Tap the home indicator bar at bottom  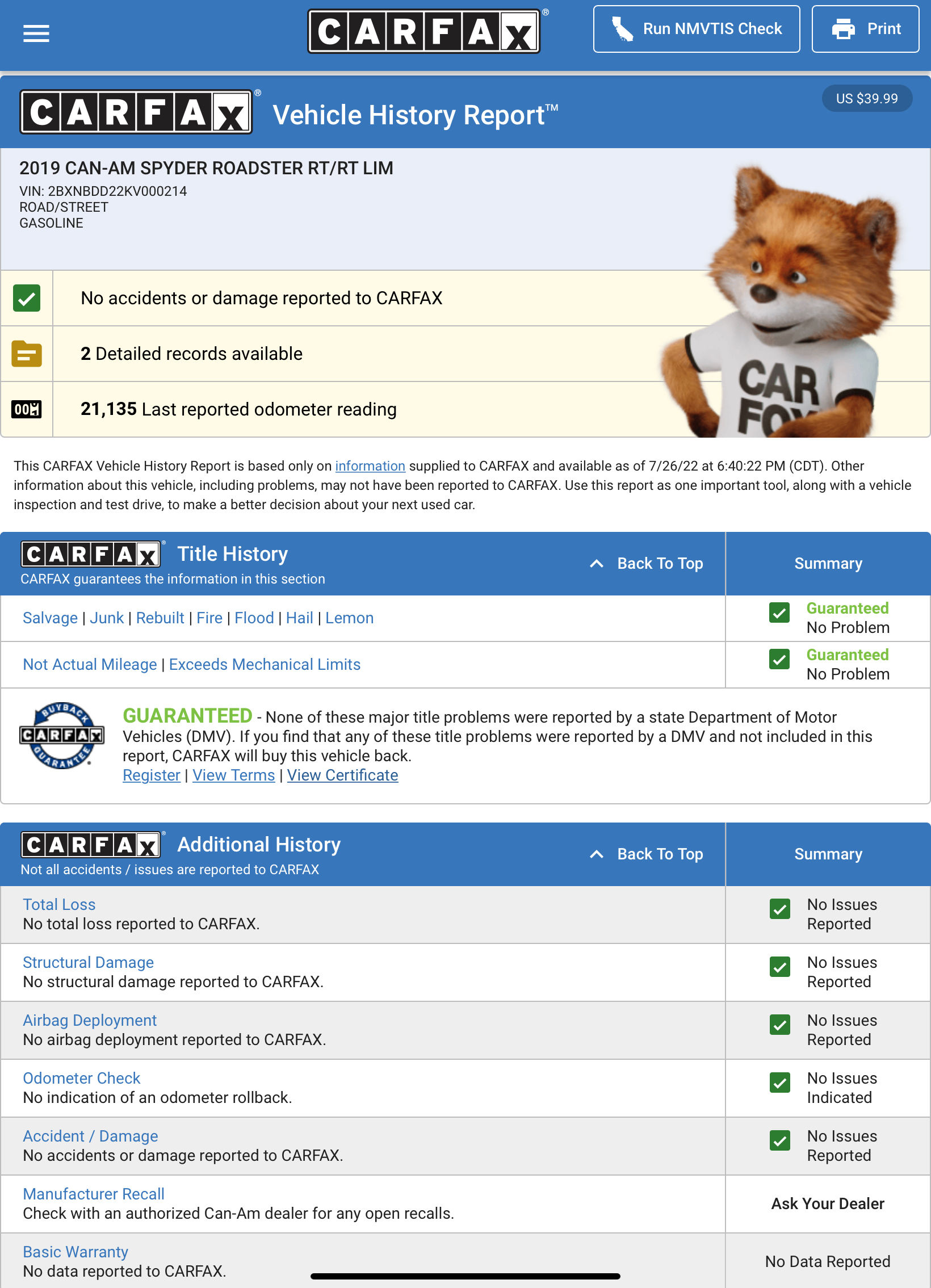(465, 1277)
